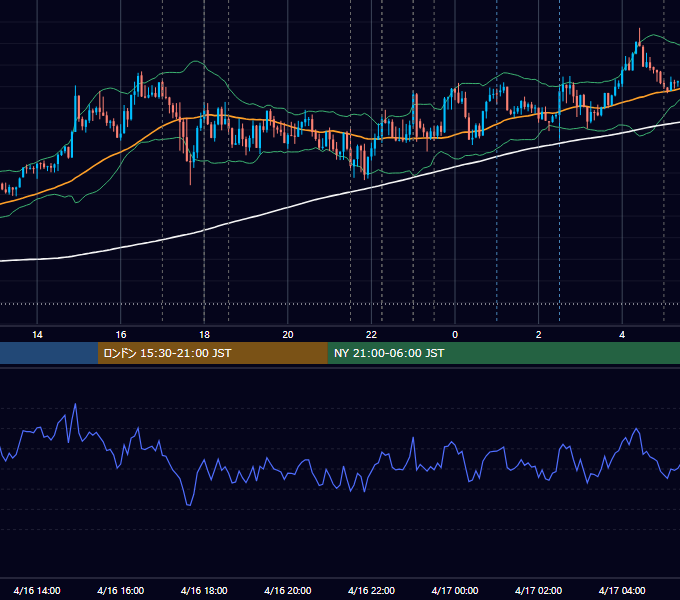The height and width of the screenshot is (600, 680).
Task: Select the 18 hour label on price axis
Action: pyautogui.click(x=204, y=335)
